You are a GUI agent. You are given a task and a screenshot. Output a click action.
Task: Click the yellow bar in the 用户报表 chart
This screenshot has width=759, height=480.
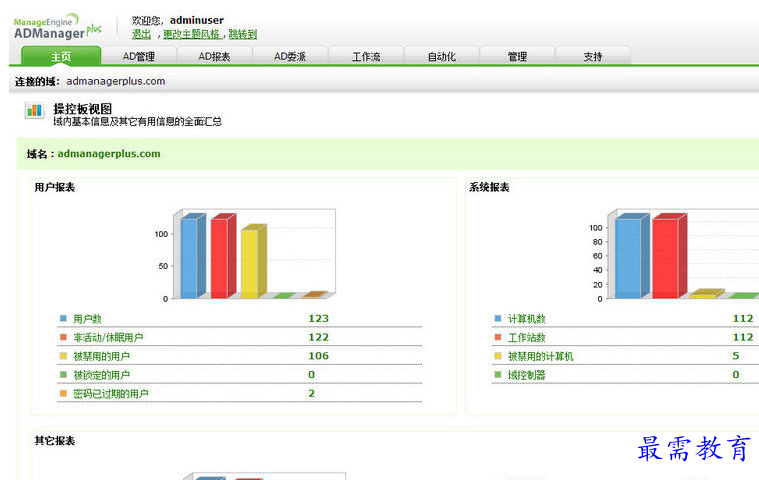(x=253, y=262)
